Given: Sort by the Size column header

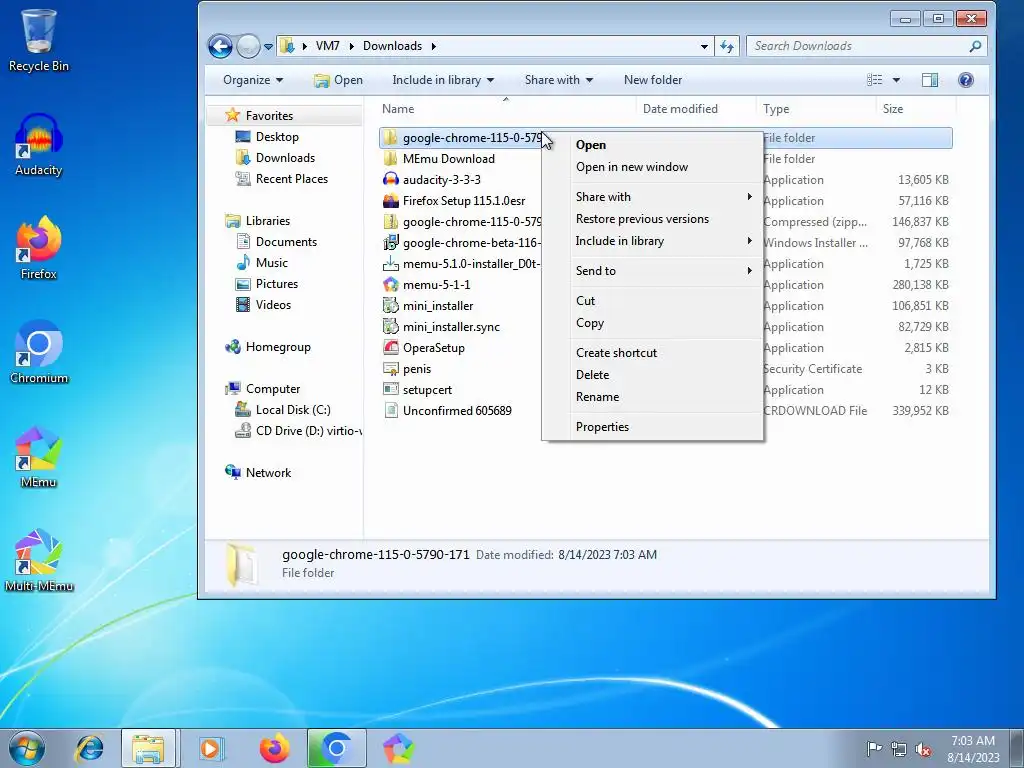Looking at the screenshot, I should pyautogui.click(x=916, y=109).
